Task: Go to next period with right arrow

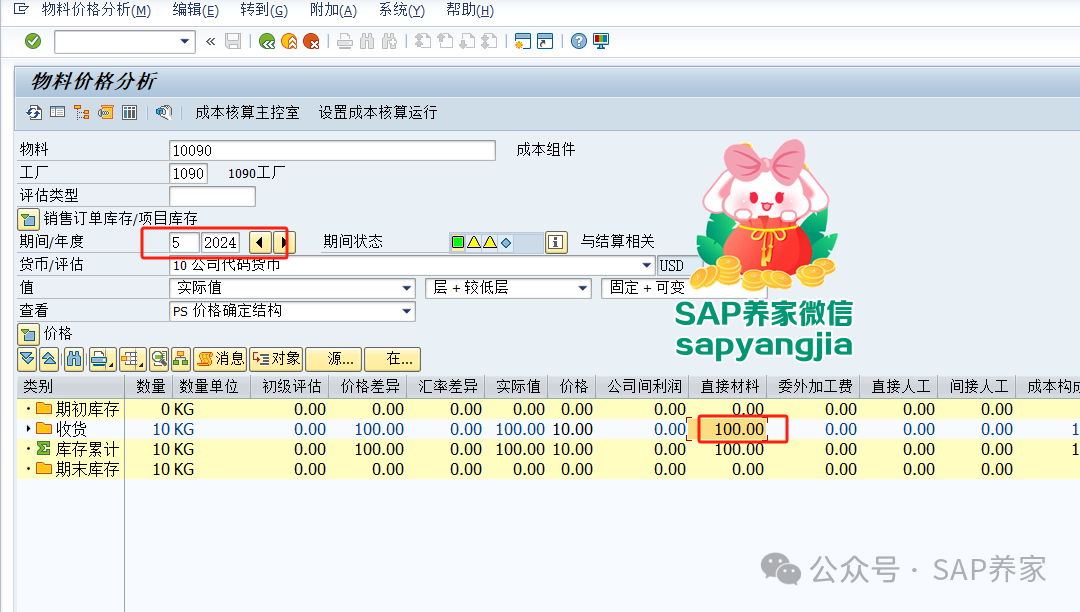Action: click(283, 242)
